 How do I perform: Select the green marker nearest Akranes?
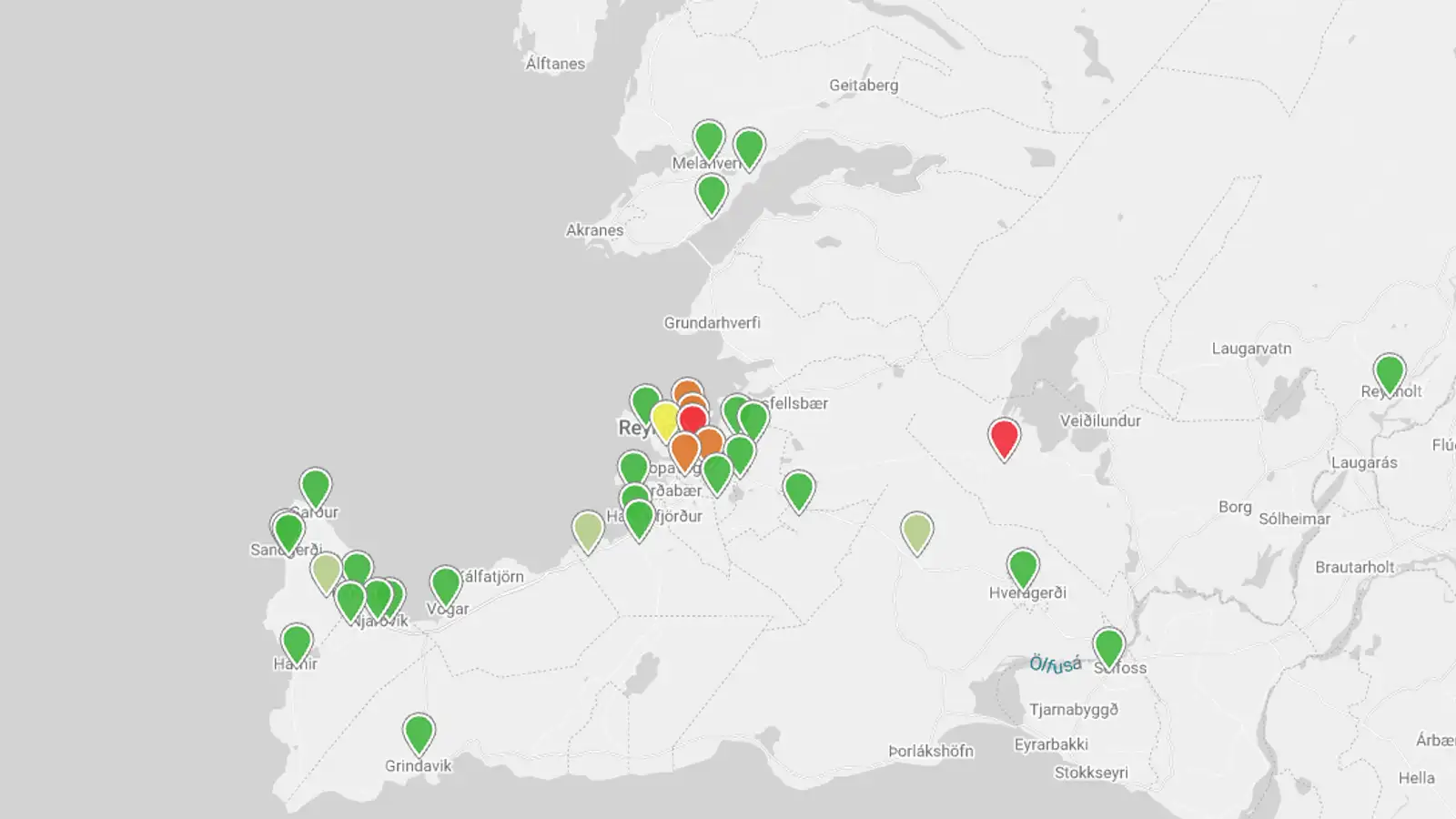click(x=712, y=194)
